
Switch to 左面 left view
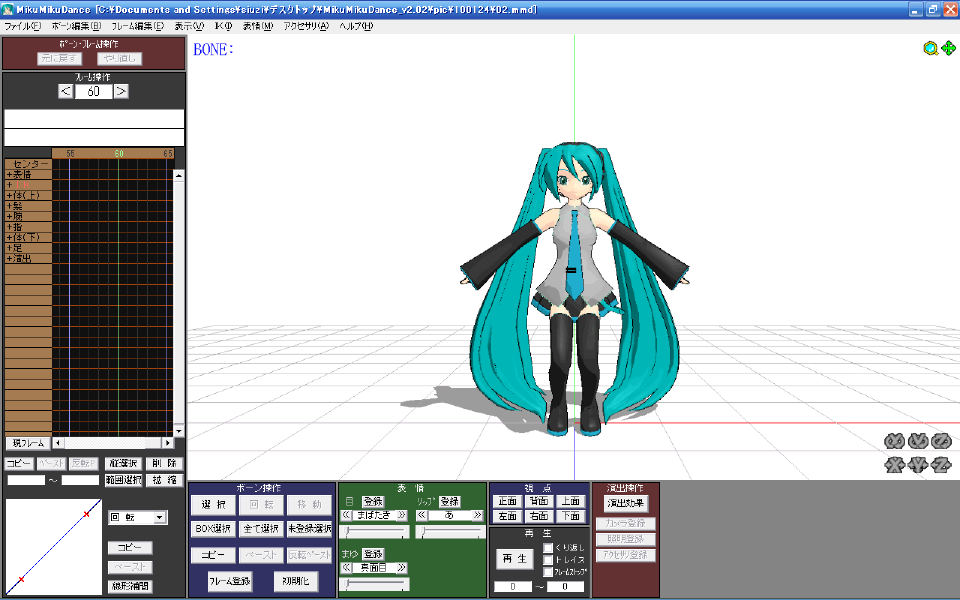[x=508, y=516]
